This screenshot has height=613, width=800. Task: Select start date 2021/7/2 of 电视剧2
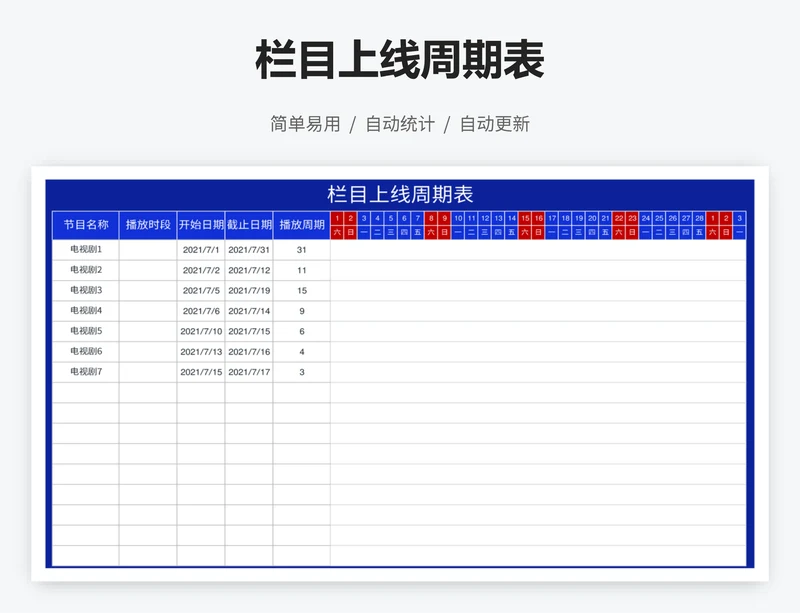click(x=201, y=270)
